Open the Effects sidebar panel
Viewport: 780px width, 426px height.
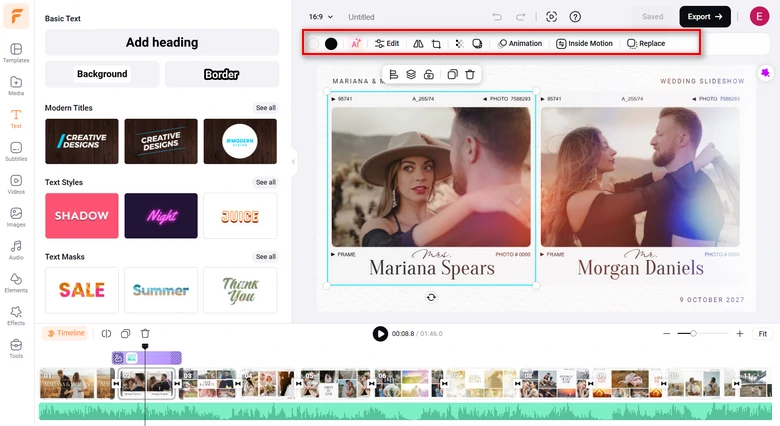click(16, 315)
